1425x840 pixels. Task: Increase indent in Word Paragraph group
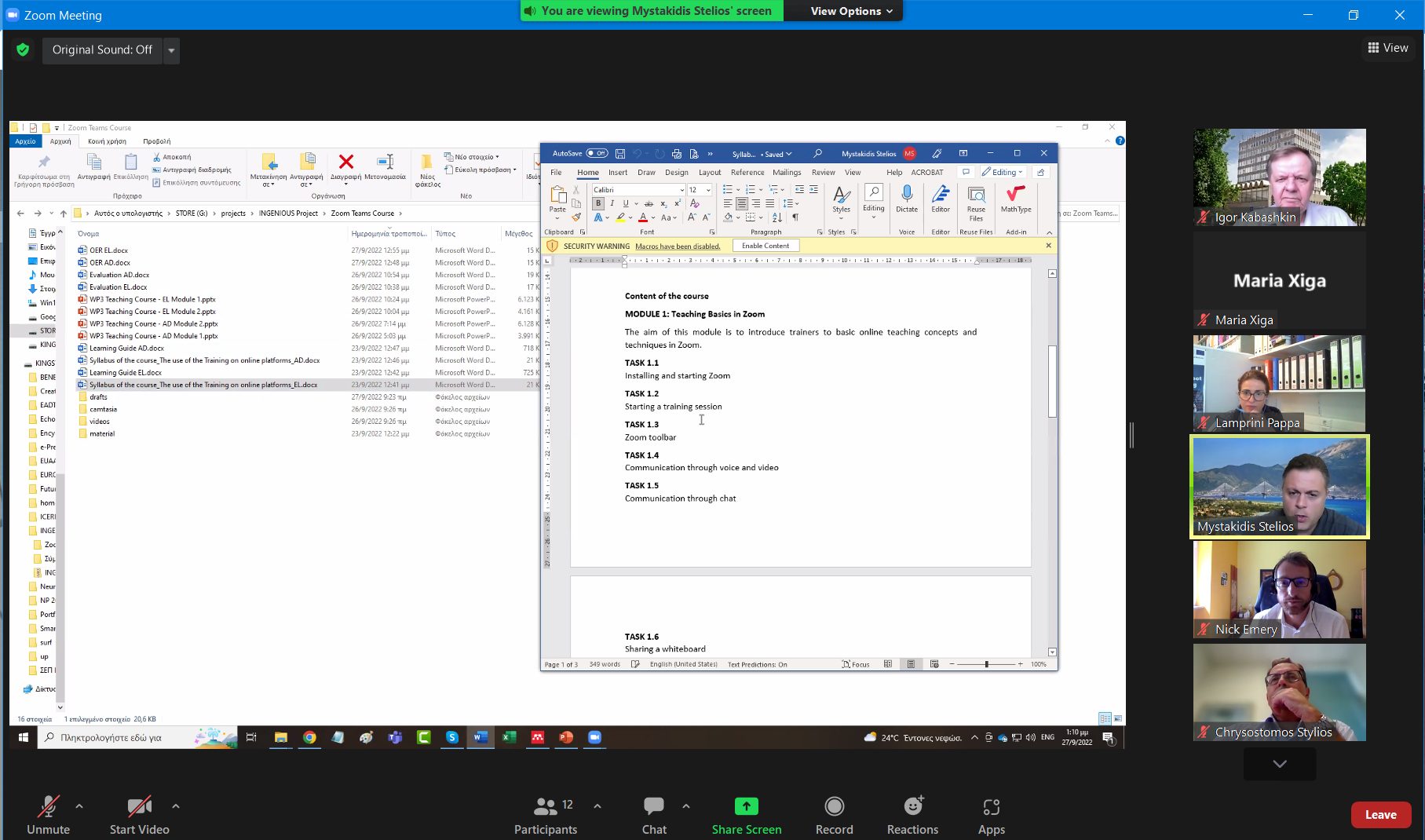pyautogui.click(x=813, y=189)
